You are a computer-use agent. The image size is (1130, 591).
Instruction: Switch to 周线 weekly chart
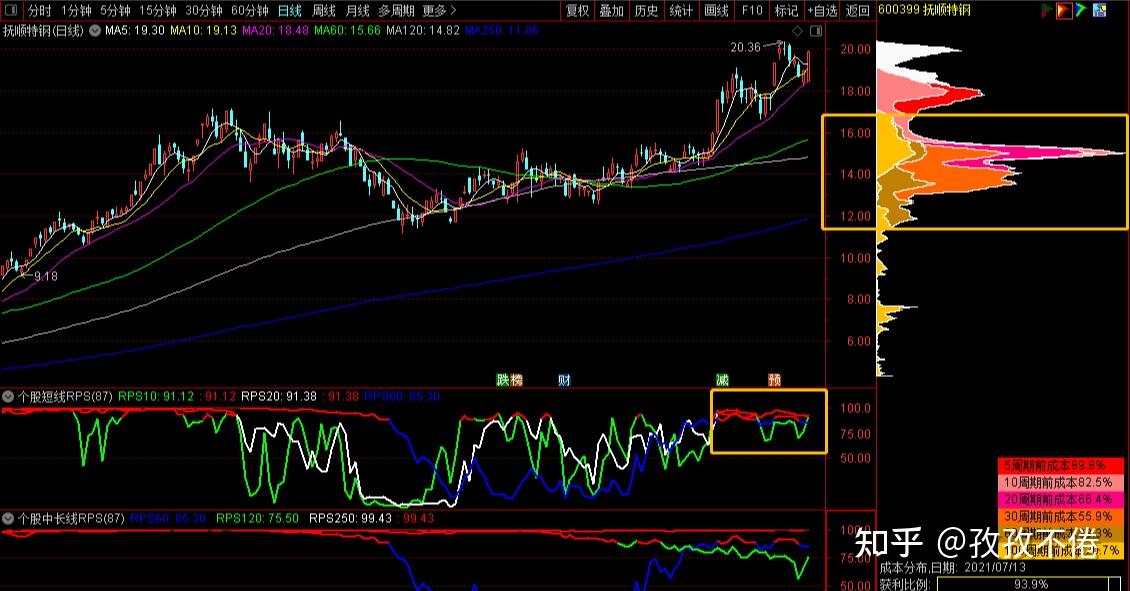324,11
